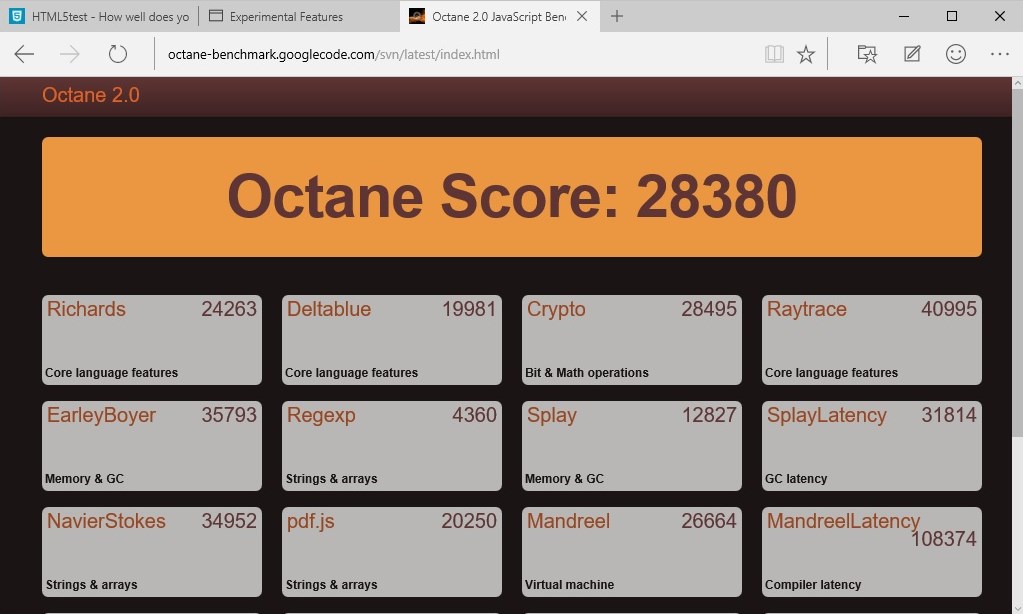The width and height of the screenshot is (1023, 614).
Task: Click the Richards score 24263
Action: [229, 309]
